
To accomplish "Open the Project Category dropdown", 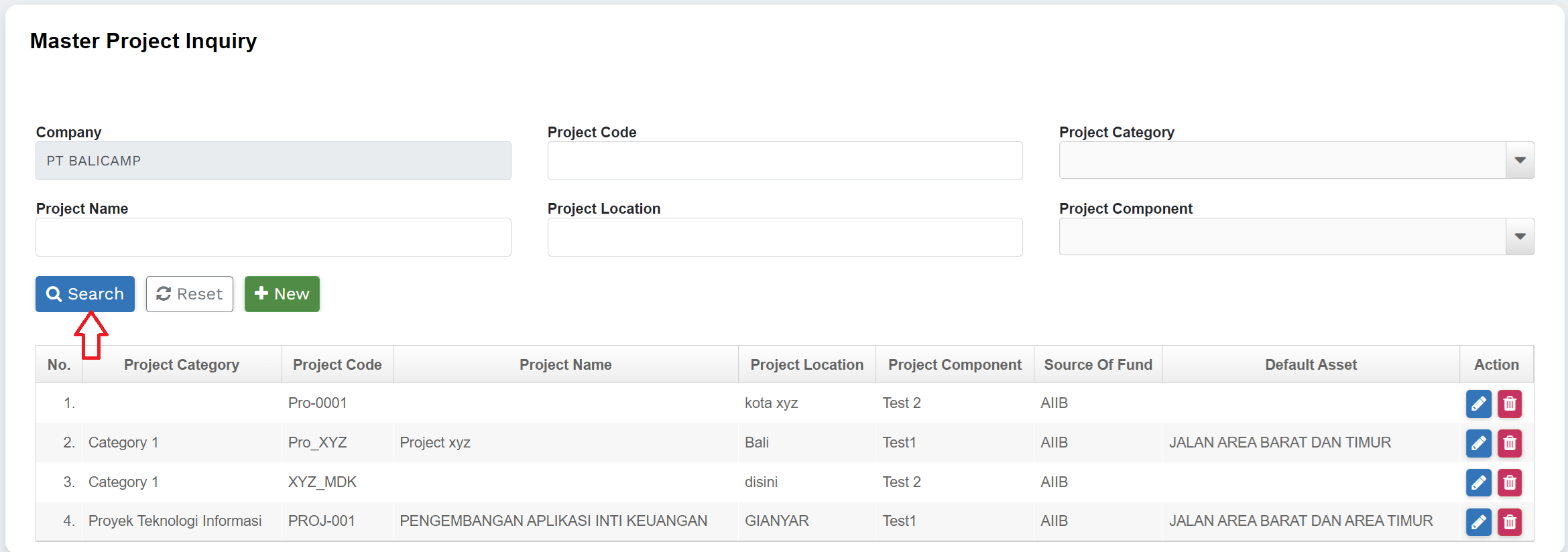I will 1519,161.
